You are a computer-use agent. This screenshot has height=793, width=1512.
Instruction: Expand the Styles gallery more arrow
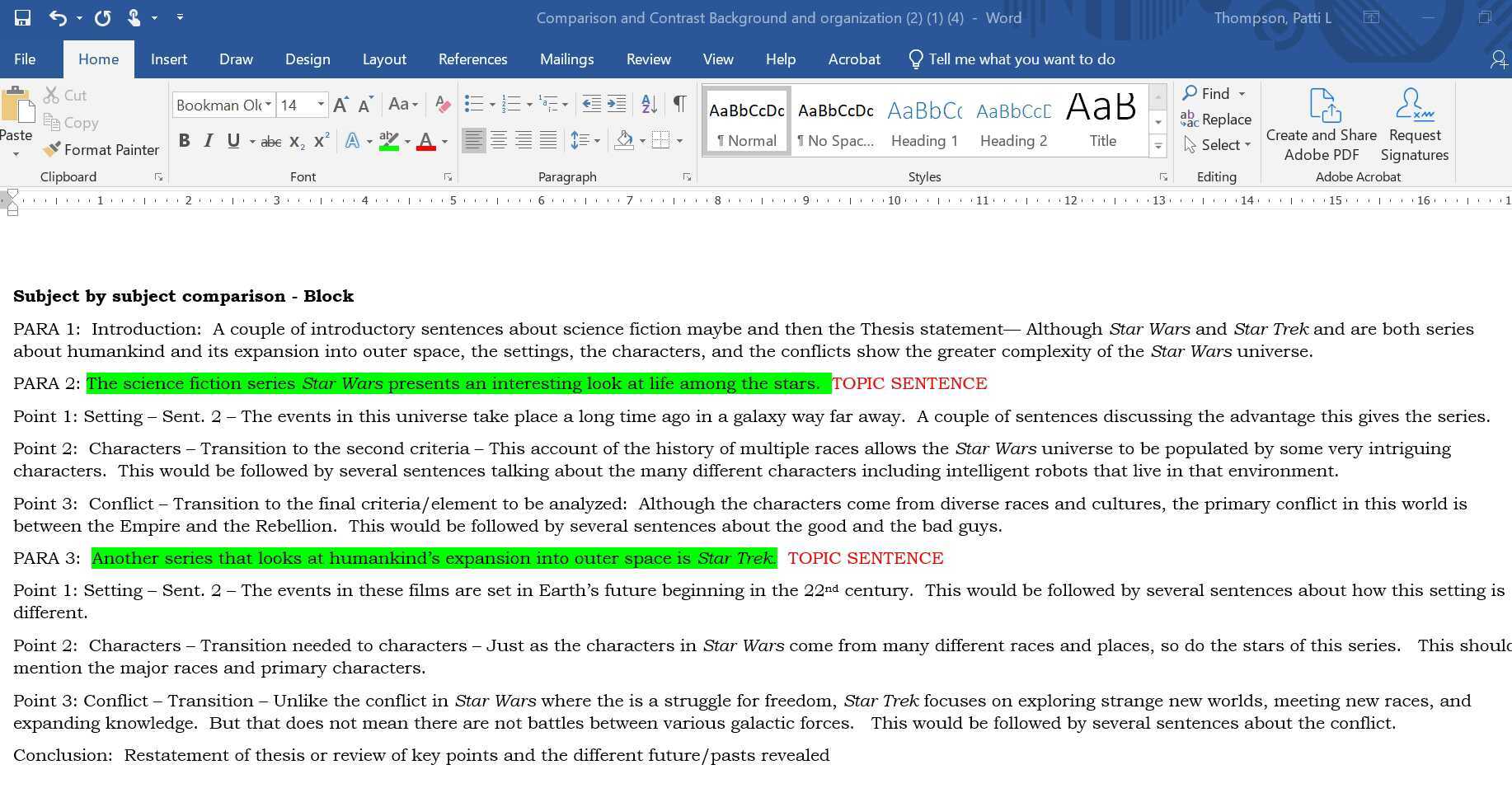1158,147
